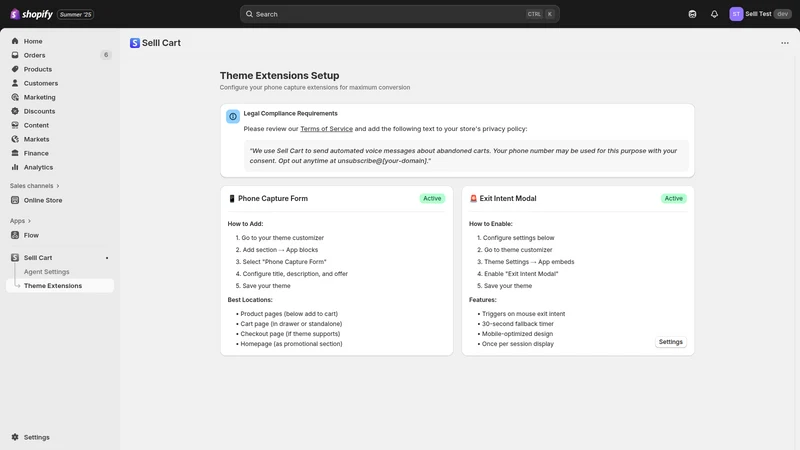Click the Markets globe icon

(x=15, y=139)
